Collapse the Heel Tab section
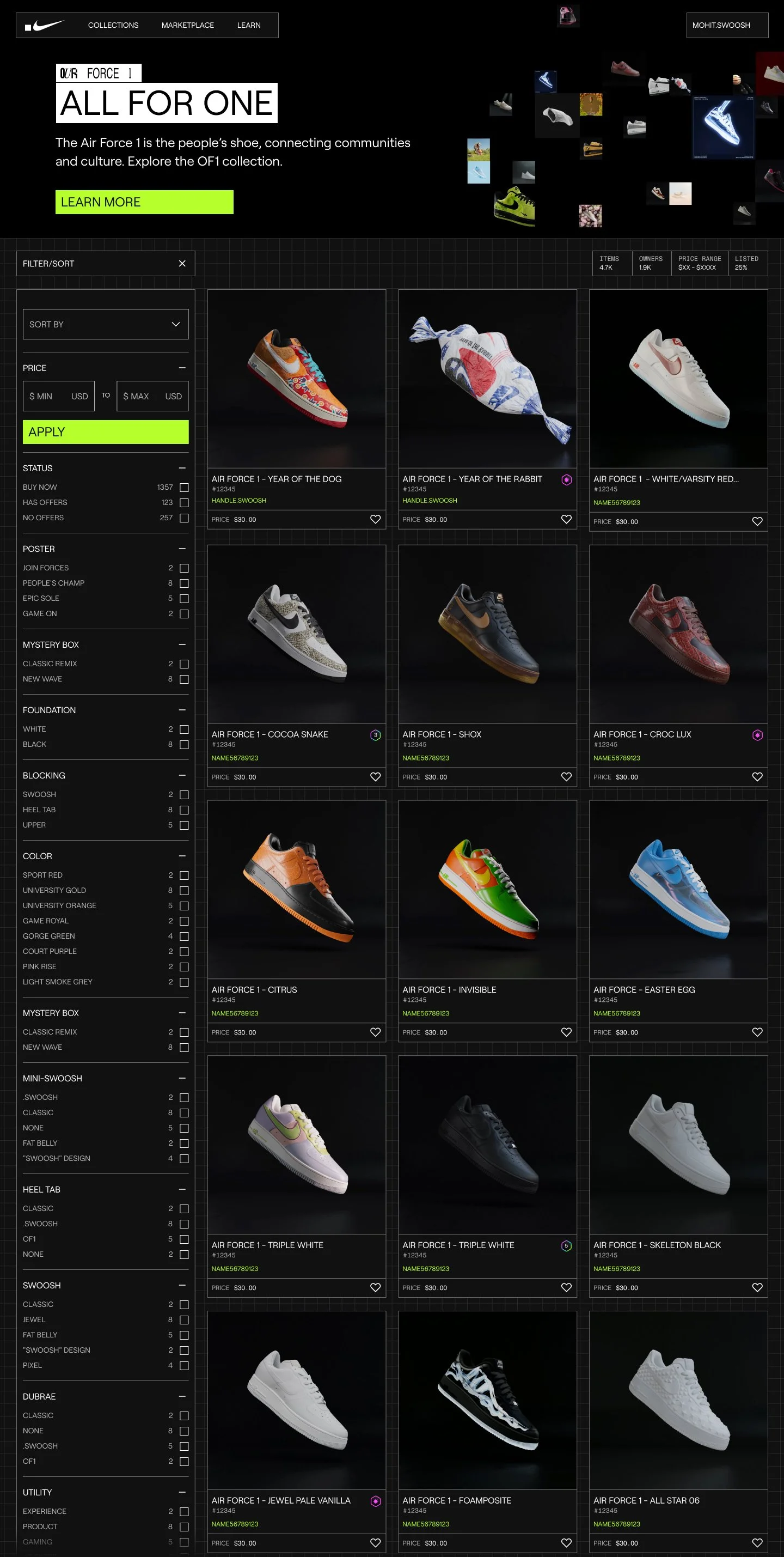 tap(182, 1189)
